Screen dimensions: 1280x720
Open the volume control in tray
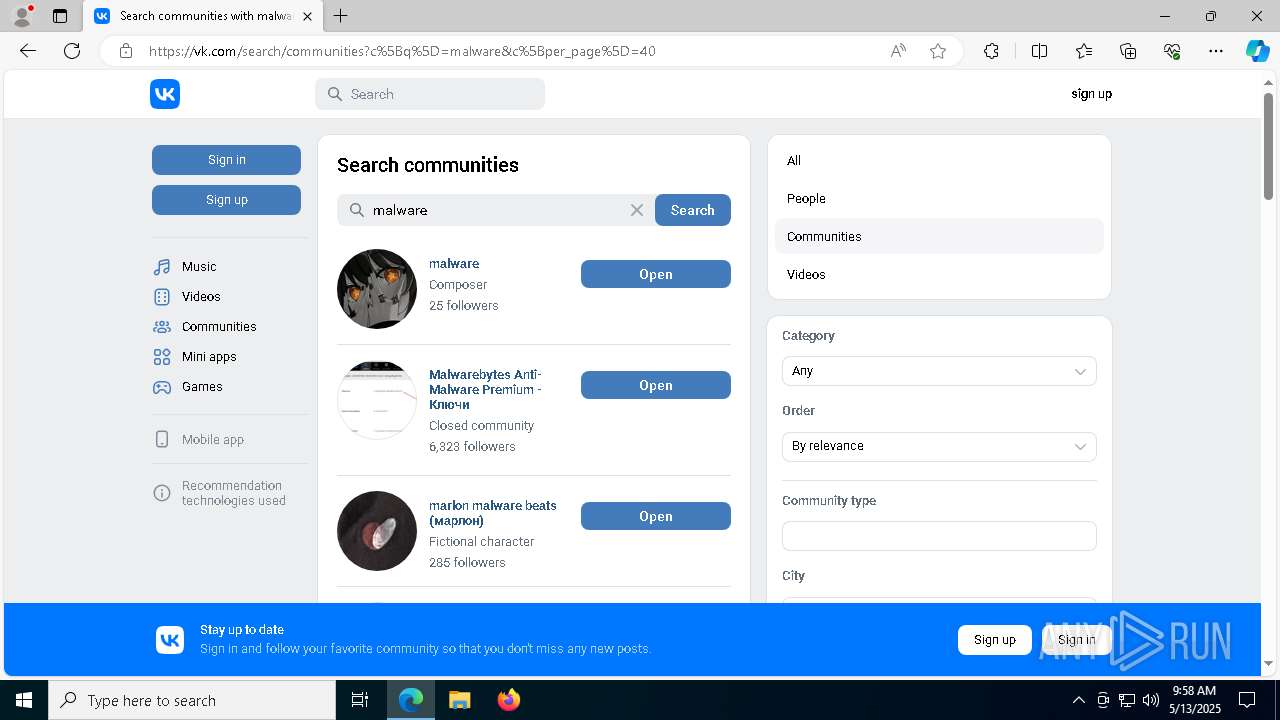coord(1150,700)
